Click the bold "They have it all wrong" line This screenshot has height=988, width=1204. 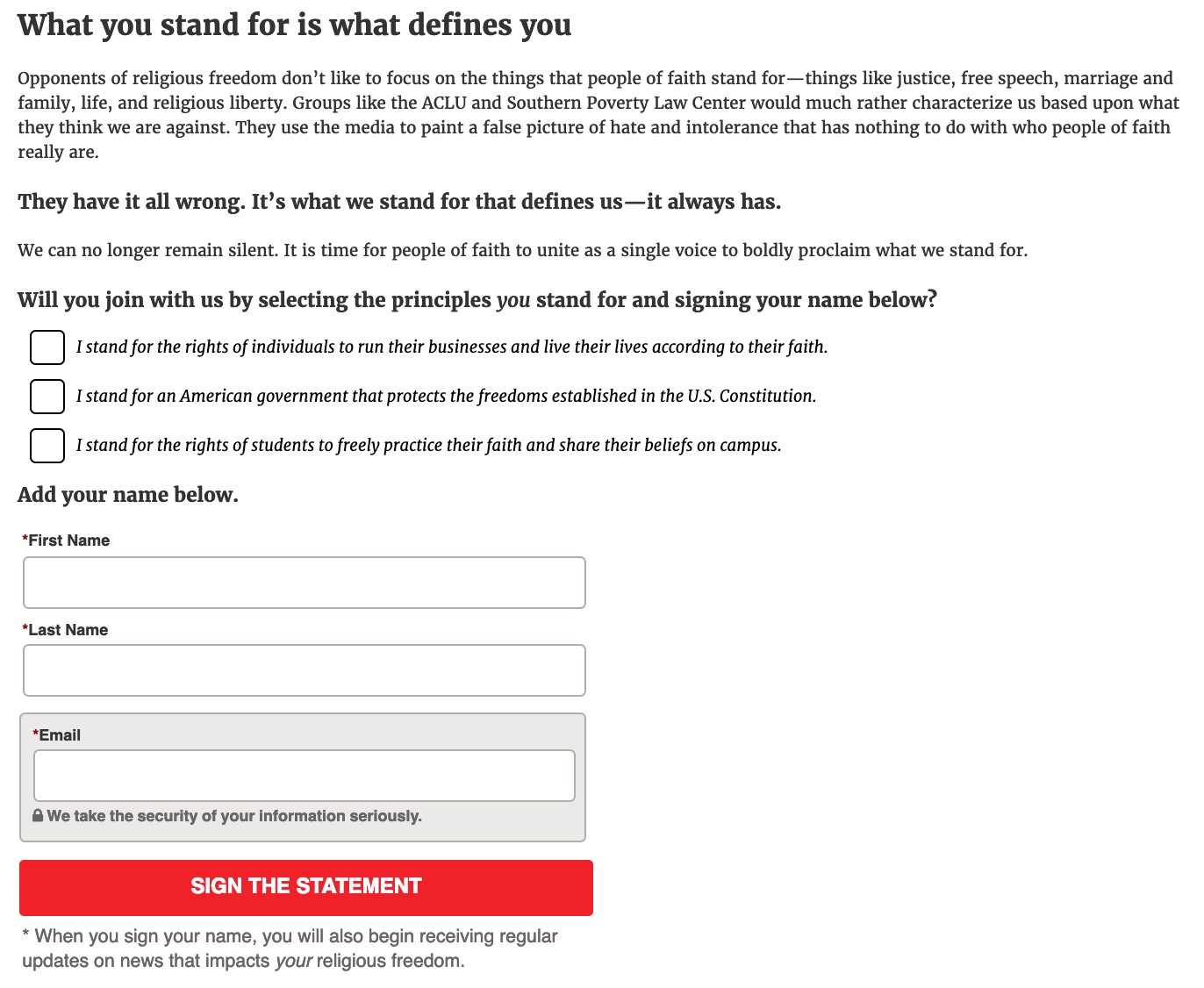399,202
